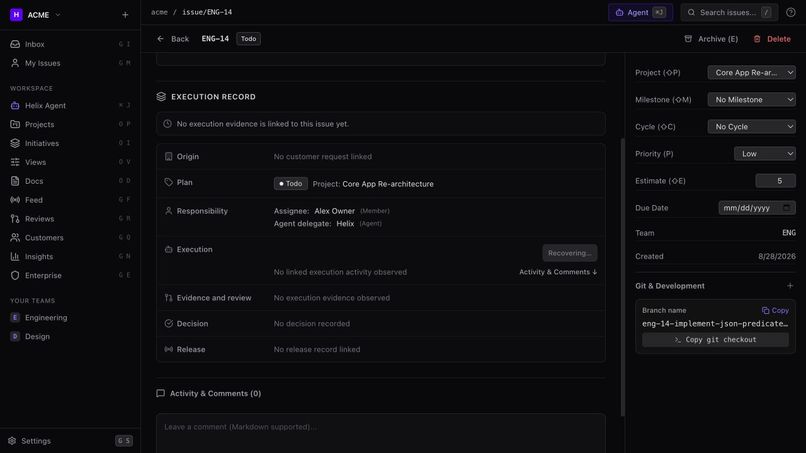Open Insights with the chart icon
The width and height of the screenshot is (806, 453).
point(15,257)
